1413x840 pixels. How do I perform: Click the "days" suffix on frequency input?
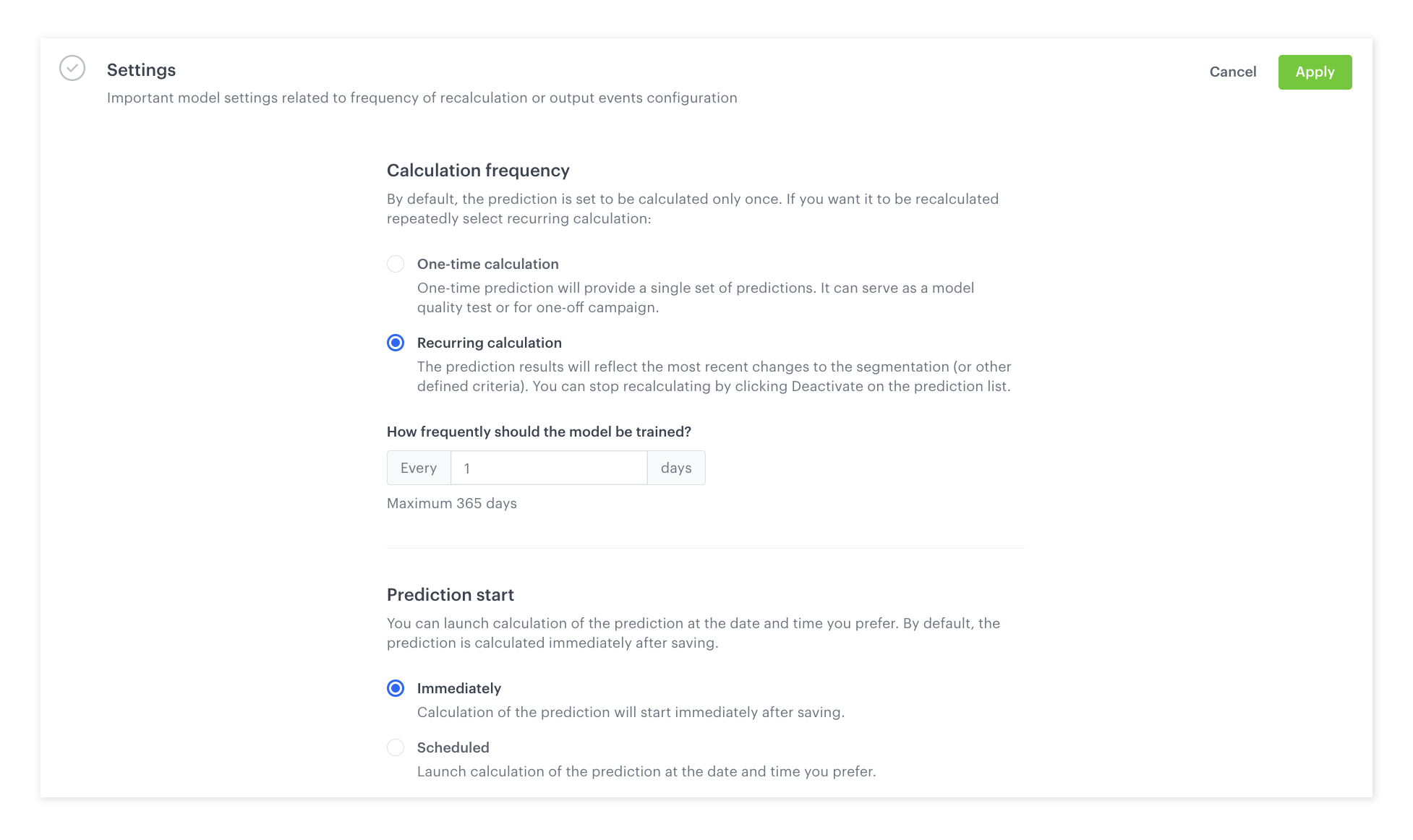point(676,468)
